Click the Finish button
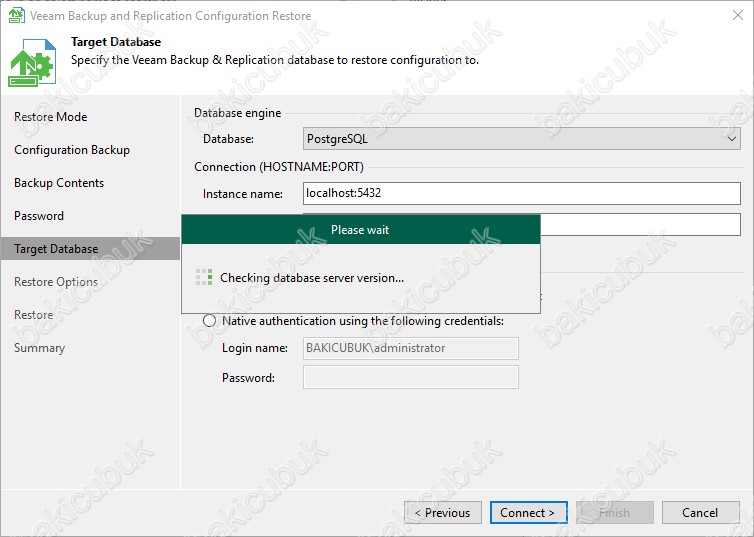Screen dimensions: 754x537 point(615,513)
